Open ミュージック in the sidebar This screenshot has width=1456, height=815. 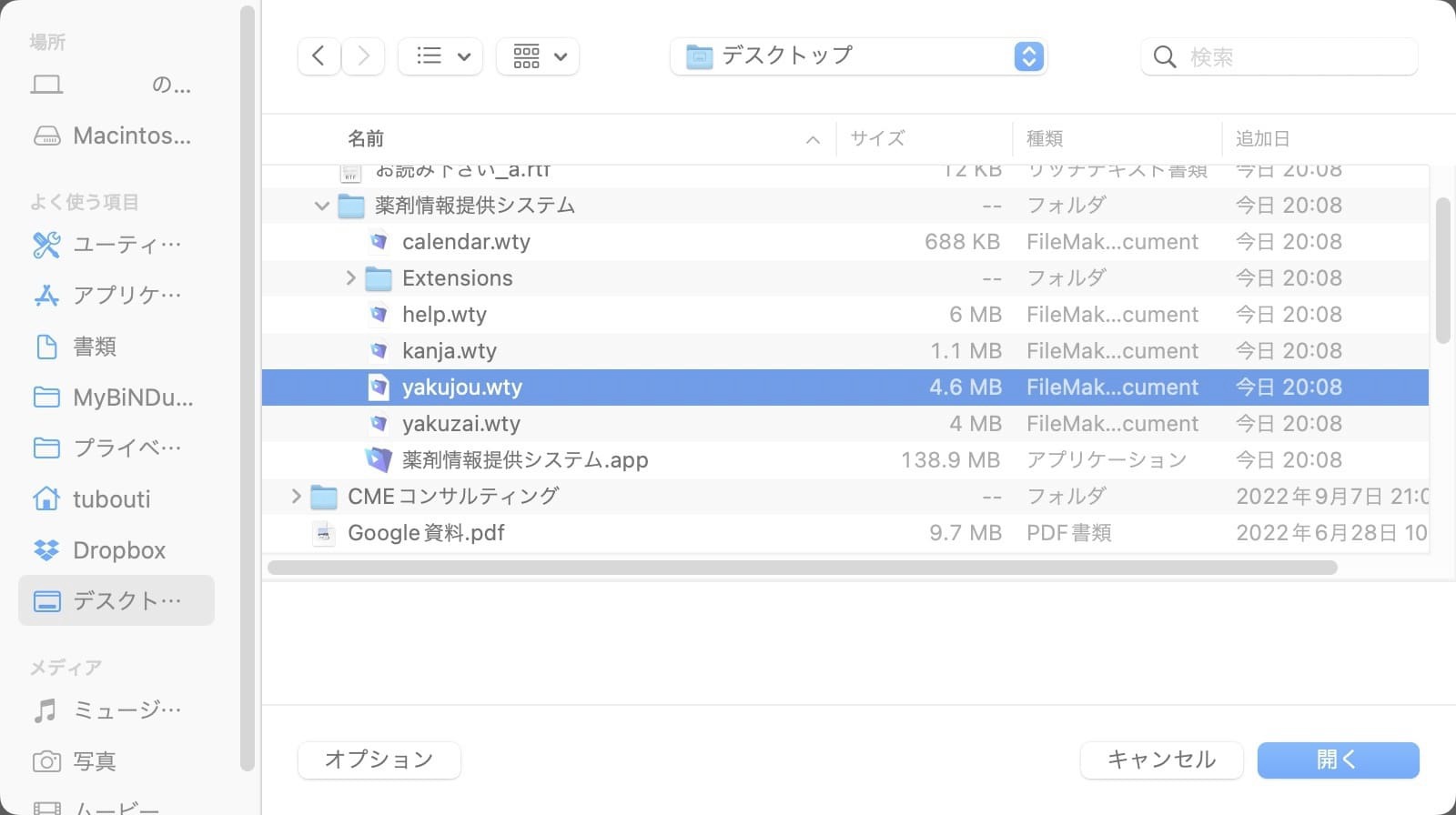tap(116, 709)
